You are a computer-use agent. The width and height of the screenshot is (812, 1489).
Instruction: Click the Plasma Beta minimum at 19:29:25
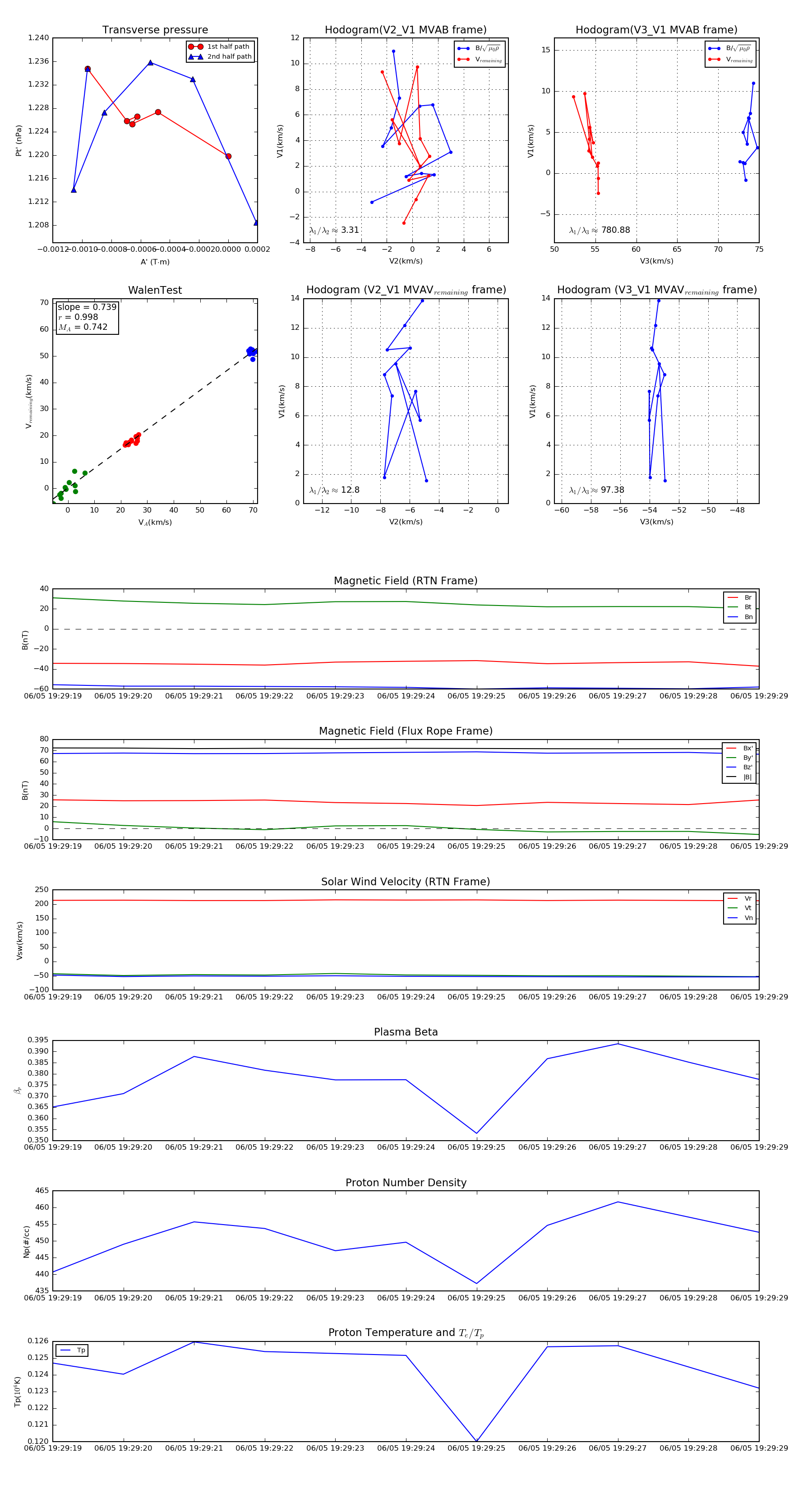click(x=477, y=1133)
